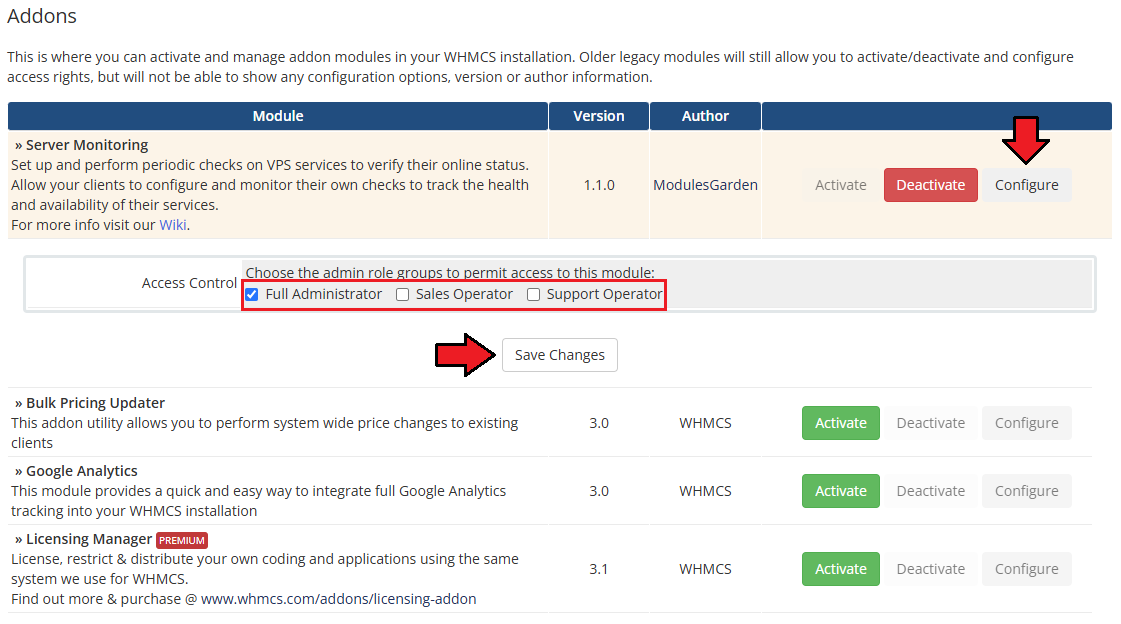Click Deactivate in Google Analytics row

point(930,491)
